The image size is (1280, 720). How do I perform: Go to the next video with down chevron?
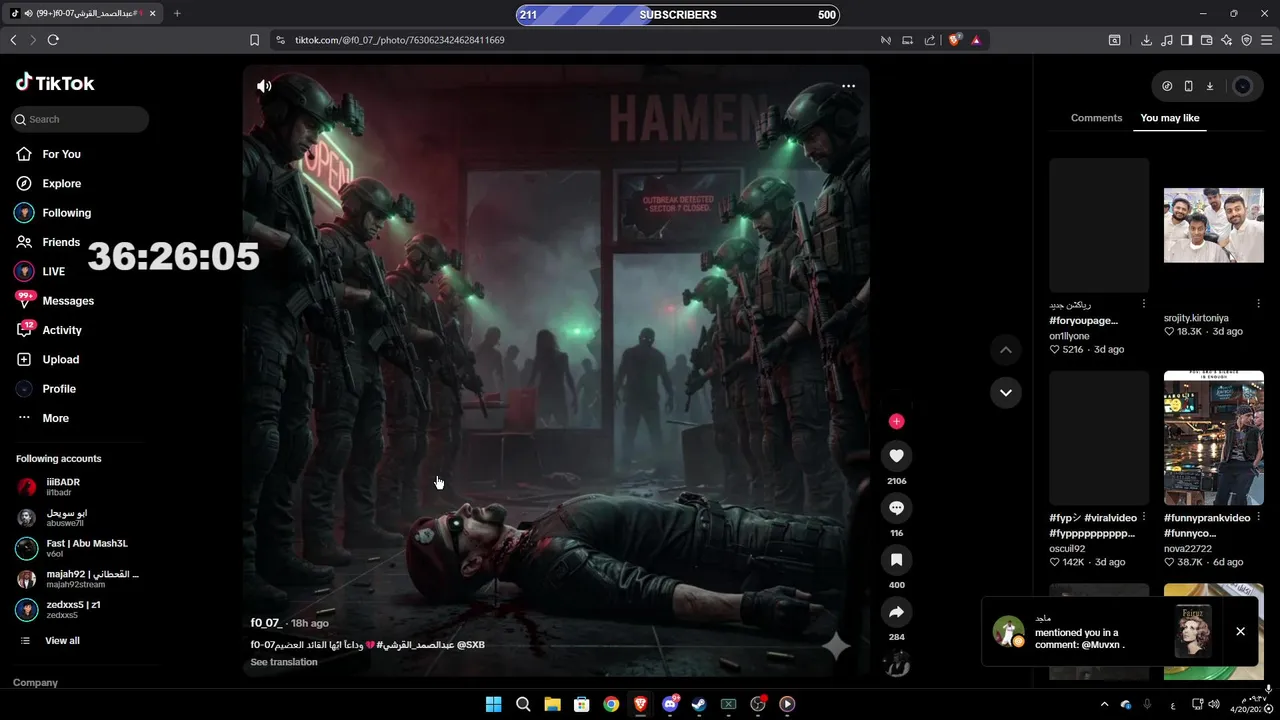tap(1006, 392)
